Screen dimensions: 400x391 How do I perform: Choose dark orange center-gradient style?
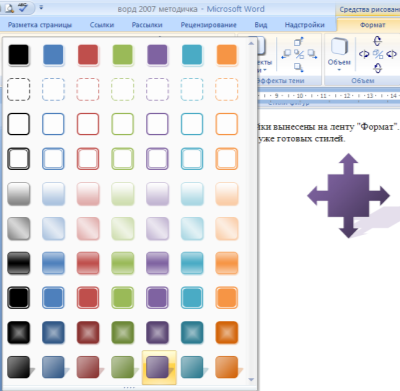tap(226, 332)
